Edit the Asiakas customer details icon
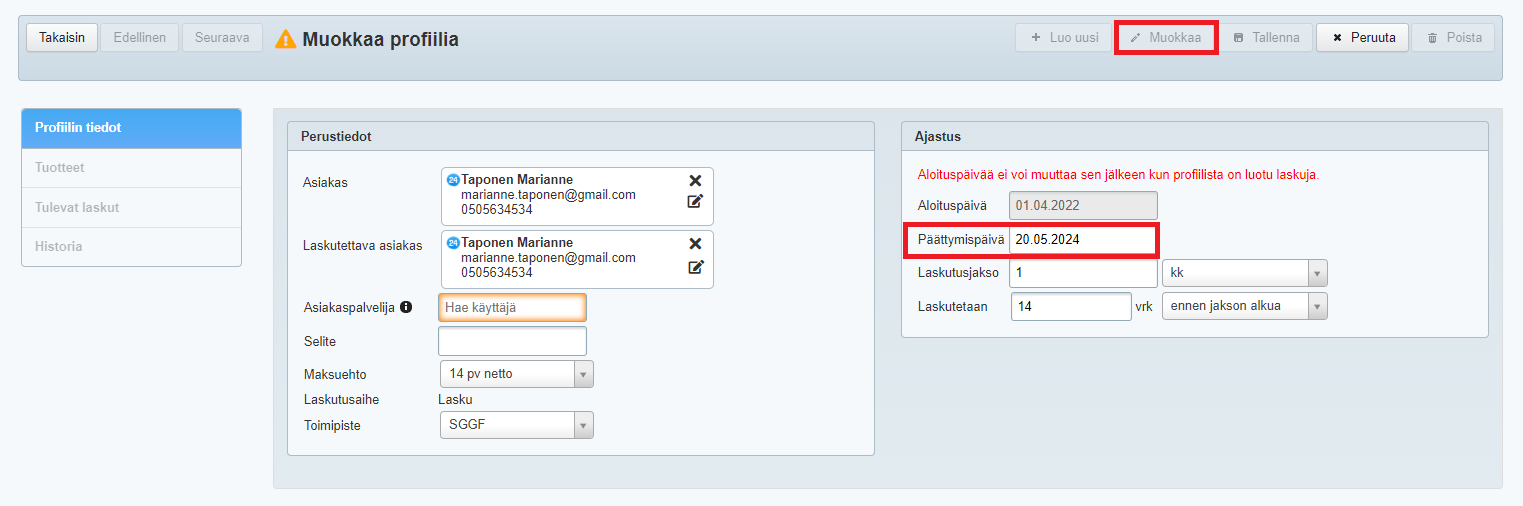Viewport: 1523px width, 506px height. click(x=695, y=202)
